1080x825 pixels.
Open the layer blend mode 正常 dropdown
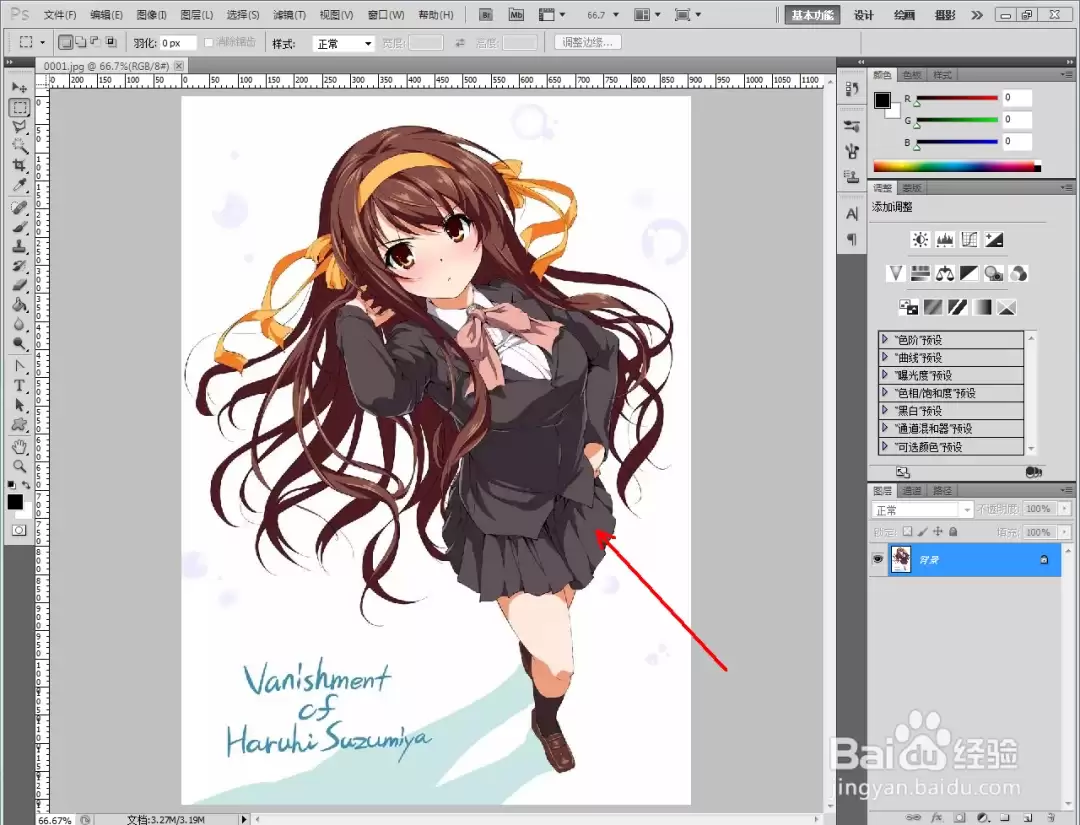coord(922,510)
